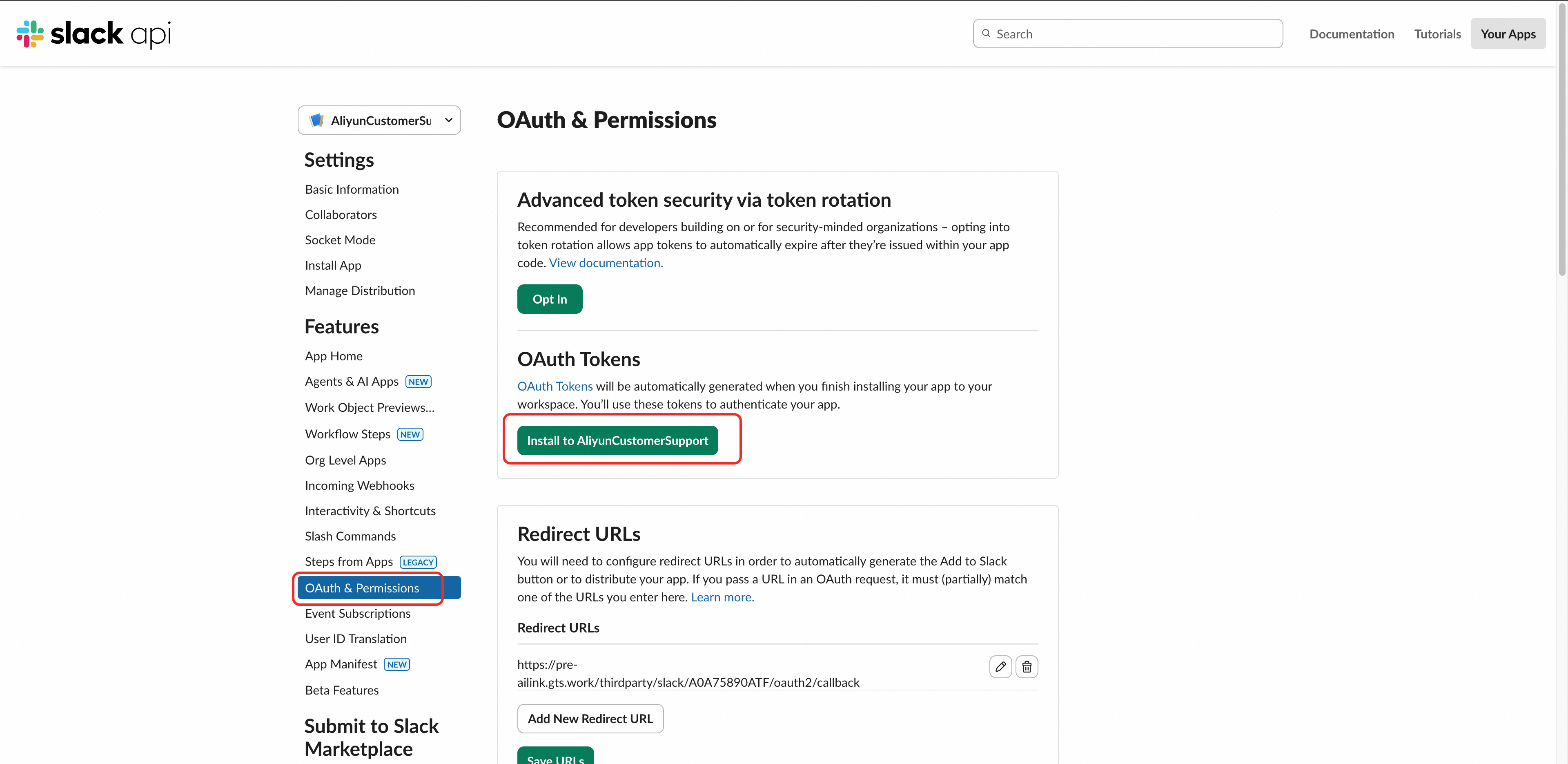1568x764 pixels.
Task: Open the Learn more link
Action: [x=722, y=597]
